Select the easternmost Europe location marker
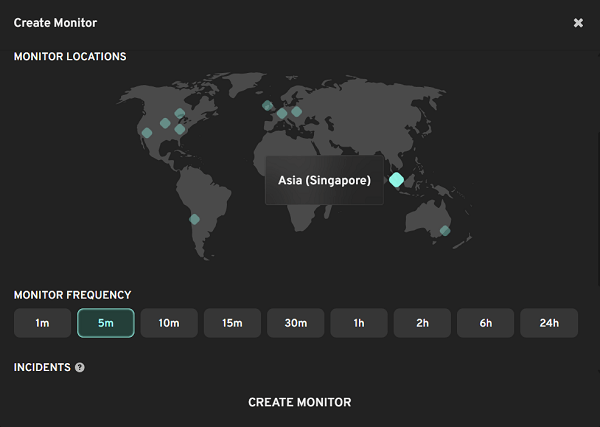Viewport: 600px width, 427px height. (x=296, y=111)
